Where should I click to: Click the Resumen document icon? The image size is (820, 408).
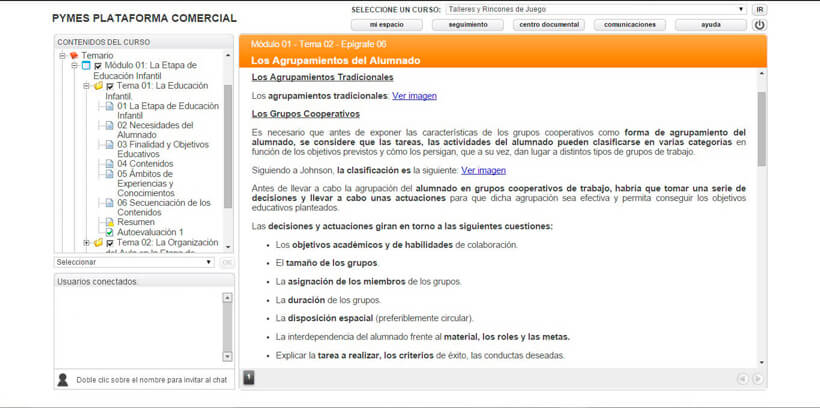(x=109, y=222)
